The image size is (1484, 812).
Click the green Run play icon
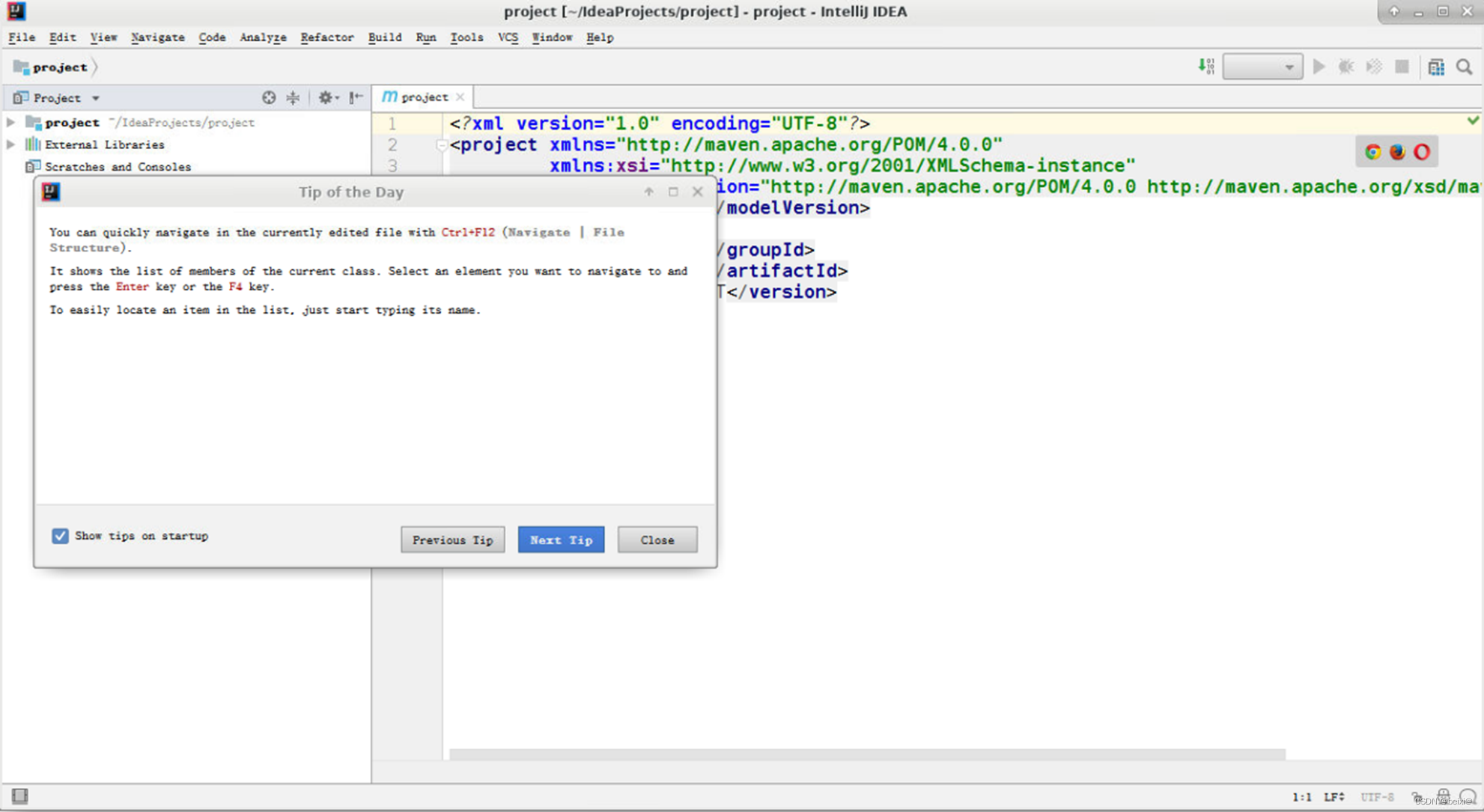pyautogui.click(x=1319, y=67)
